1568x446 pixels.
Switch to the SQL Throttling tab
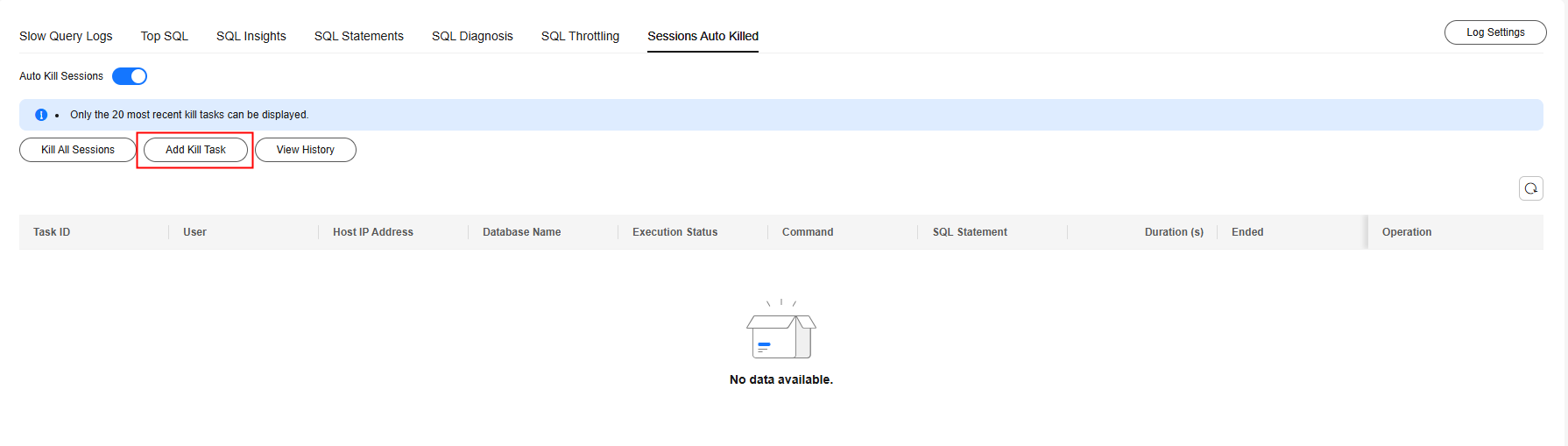[580, 36]
